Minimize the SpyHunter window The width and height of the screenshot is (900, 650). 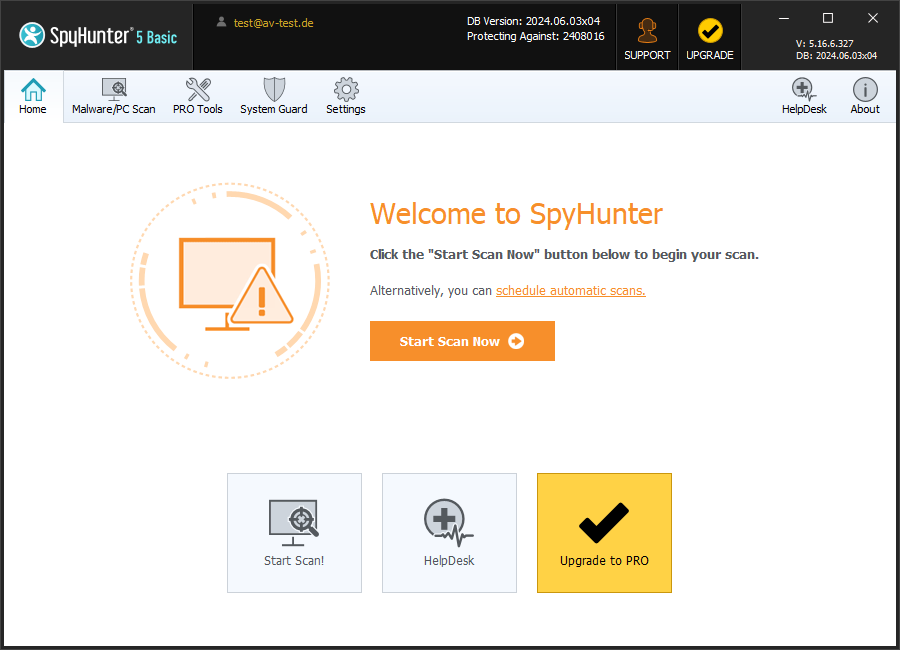coord(782,18)
